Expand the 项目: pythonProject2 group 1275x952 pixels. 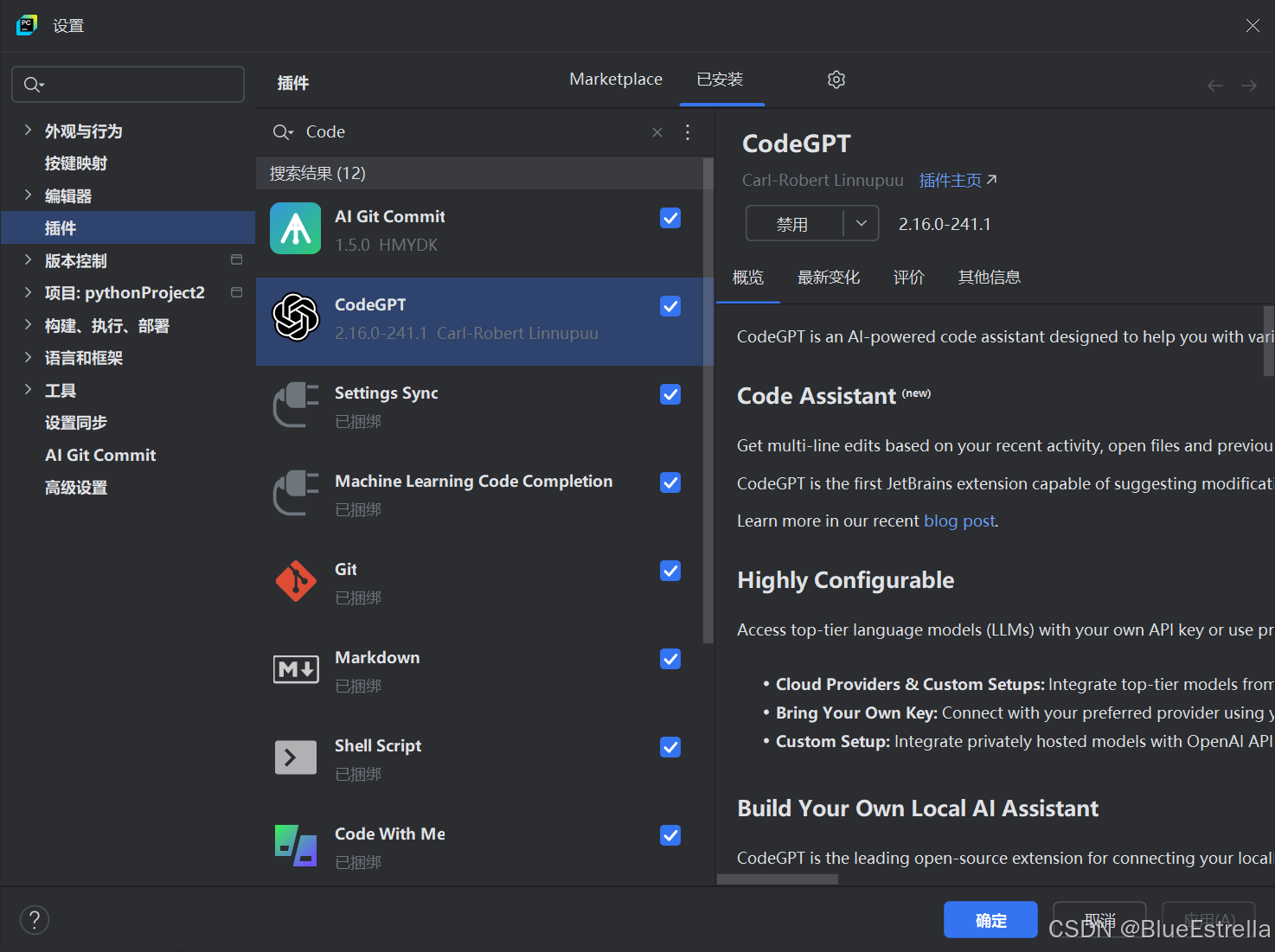28,292
